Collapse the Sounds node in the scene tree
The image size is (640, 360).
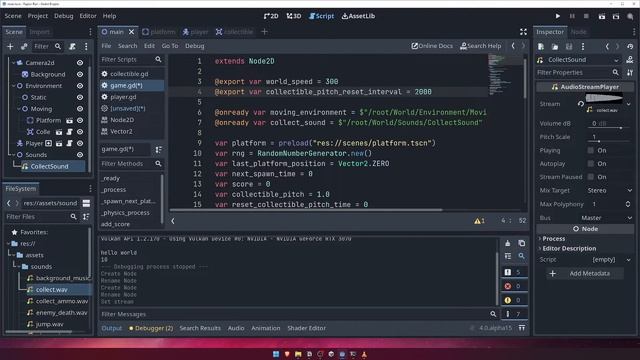[13, 155]
